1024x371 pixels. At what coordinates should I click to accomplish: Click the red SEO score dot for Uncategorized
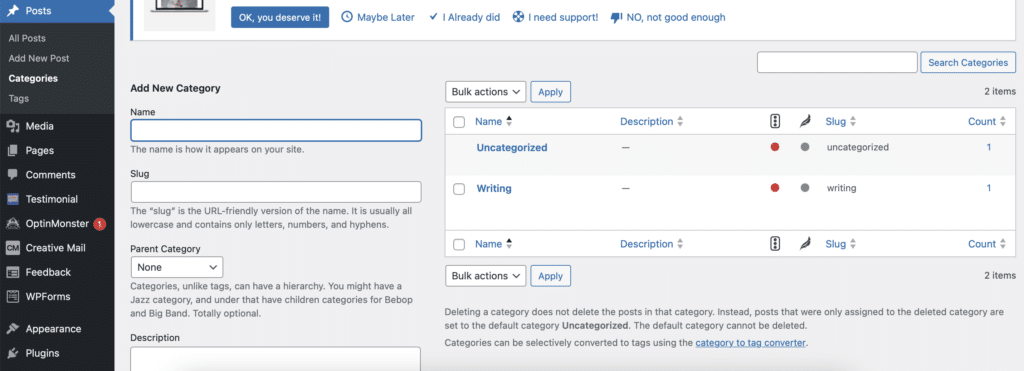coord(775,148)
